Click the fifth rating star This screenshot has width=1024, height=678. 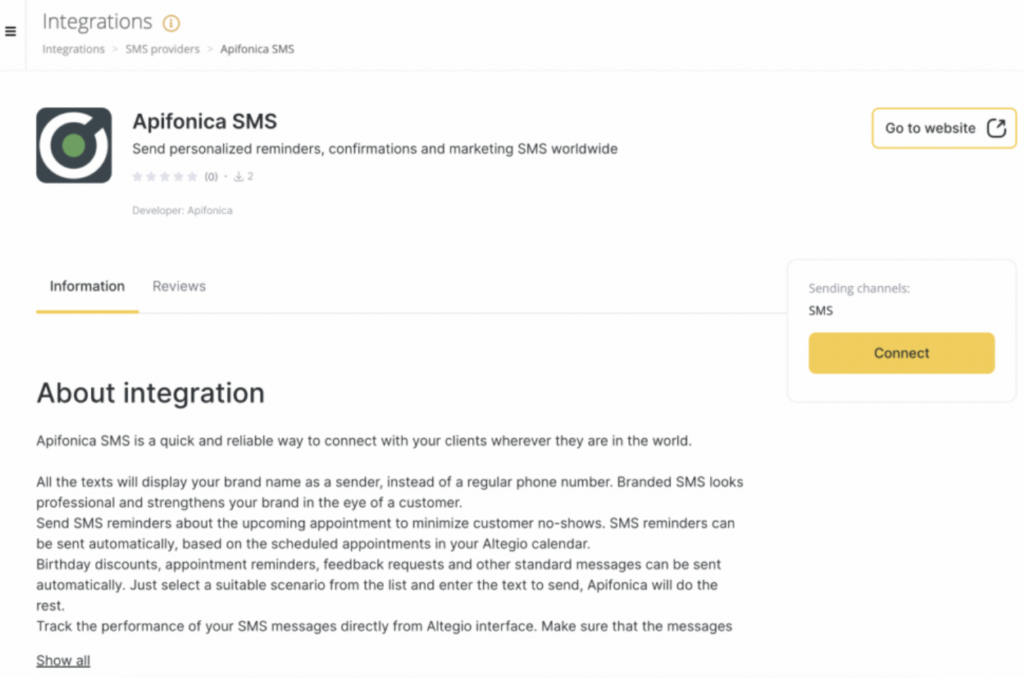(x=192, y=177)
